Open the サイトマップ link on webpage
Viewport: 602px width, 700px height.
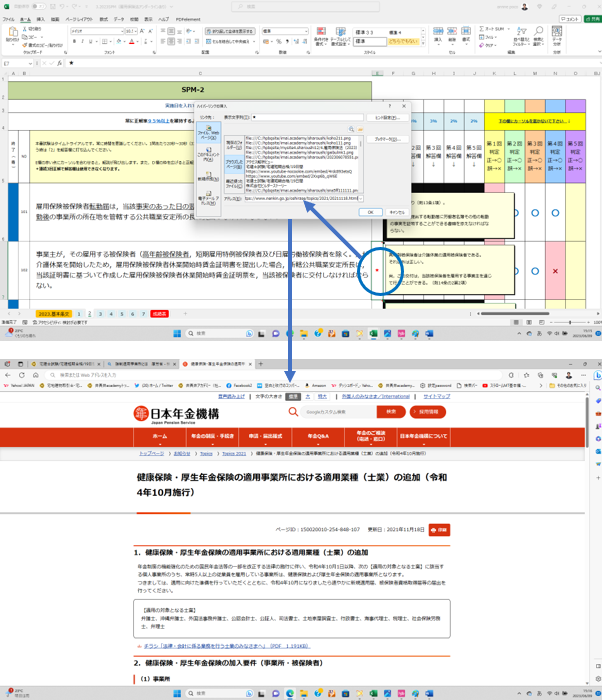pyautogui.click(x=437, y=396)
